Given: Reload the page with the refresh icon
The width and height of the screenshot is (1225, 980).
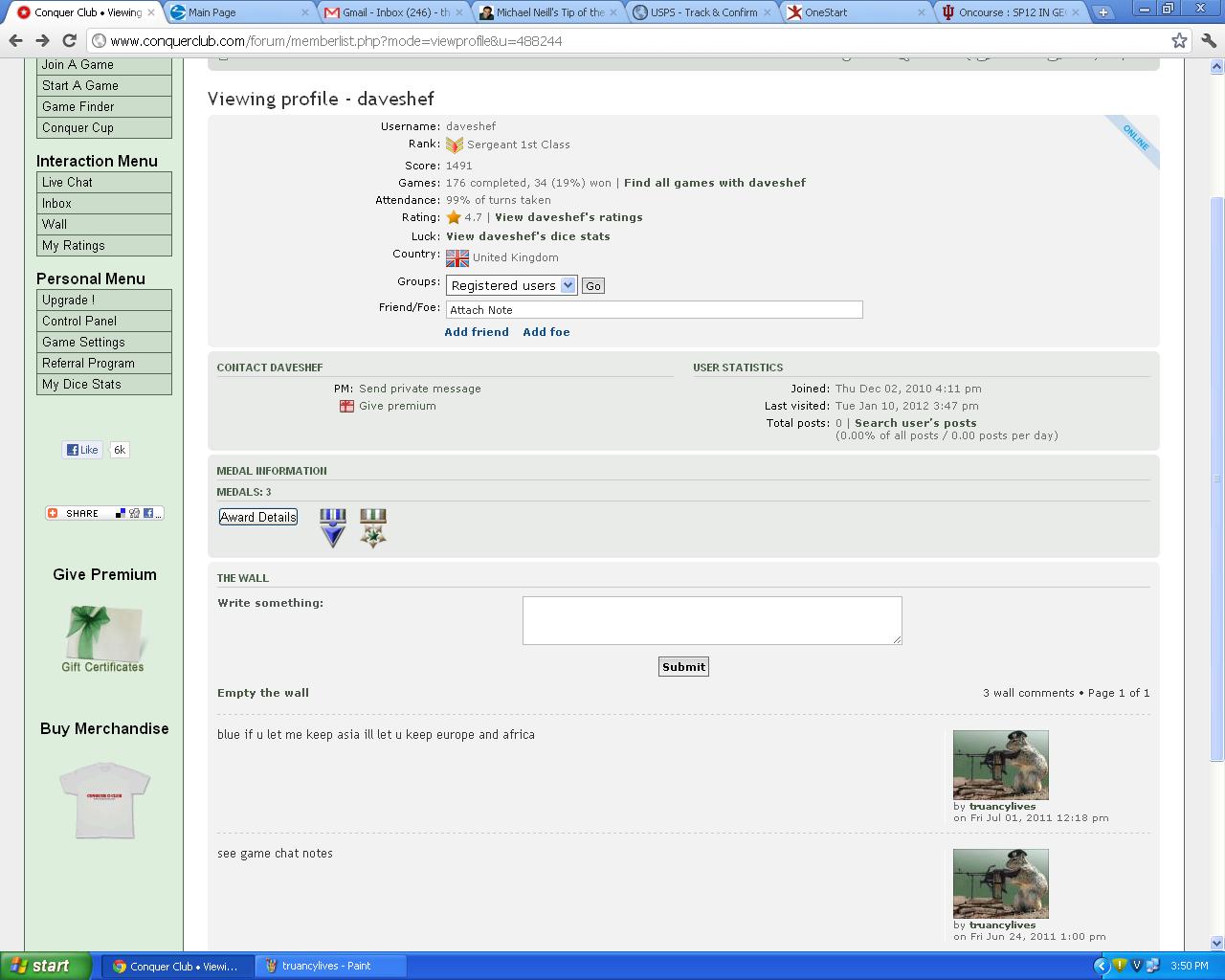Looking at the screenshot, I should pyautogui.click(x=69, y=41).
